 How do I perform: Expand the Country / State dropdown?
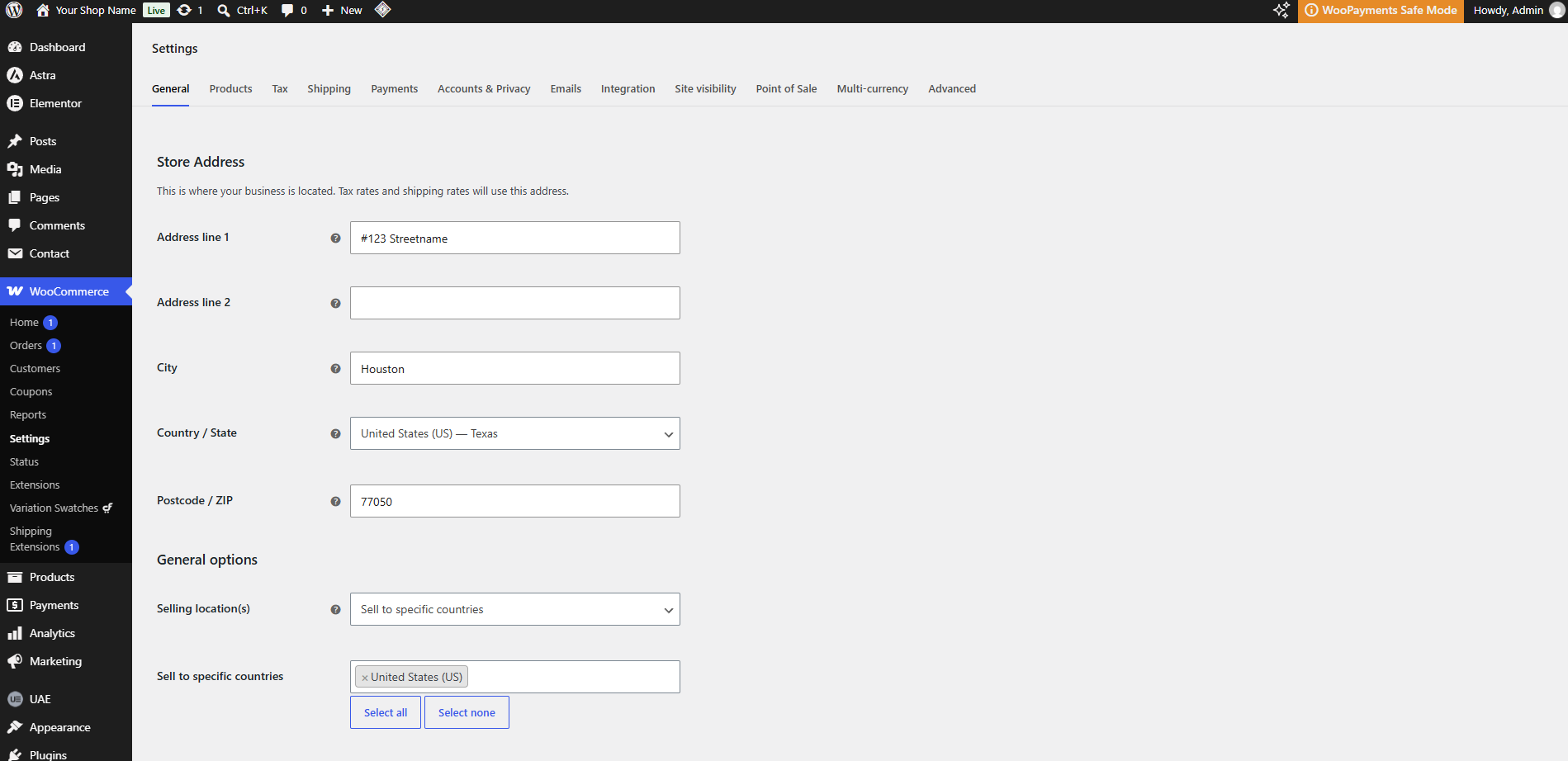coord(514,433)
